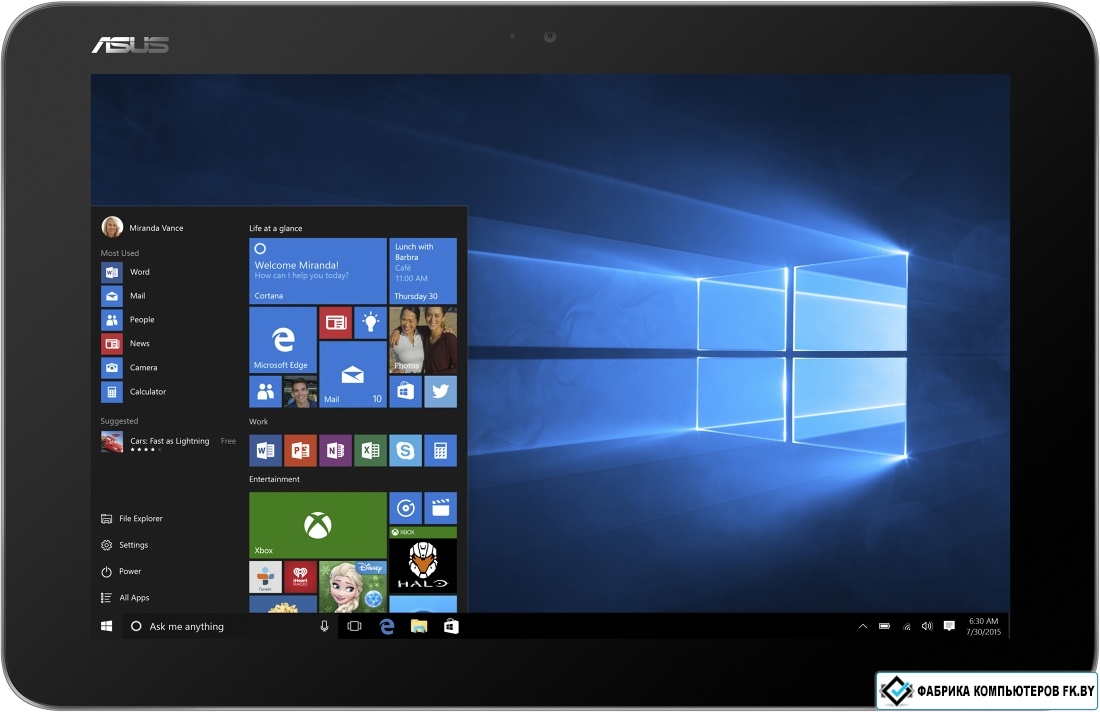
Task: Open the Movies & TV clapperboard tile
Action: [441, 508]
